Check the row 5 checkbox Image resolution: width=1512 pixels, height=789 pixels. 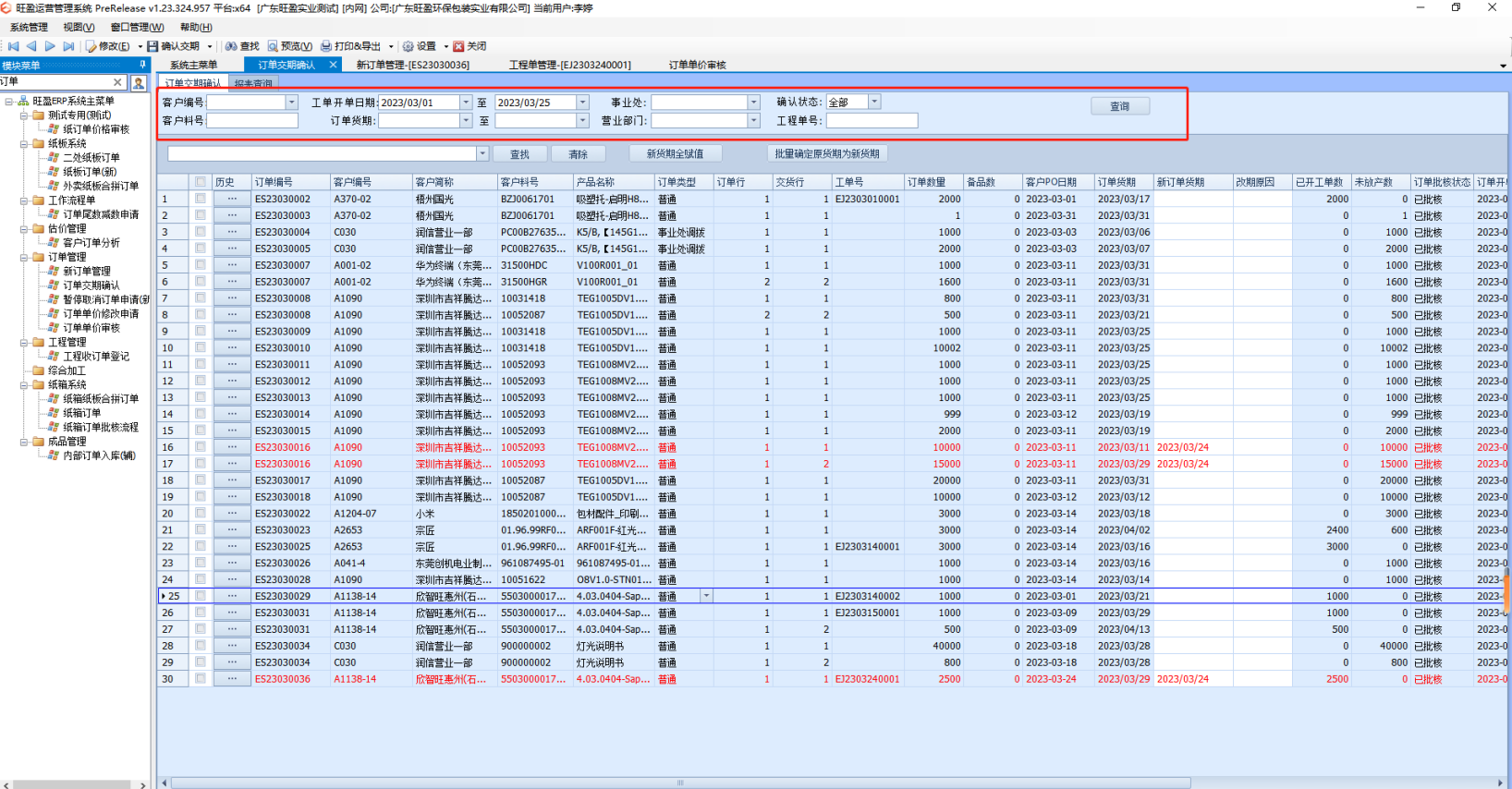tap(201, 265)
